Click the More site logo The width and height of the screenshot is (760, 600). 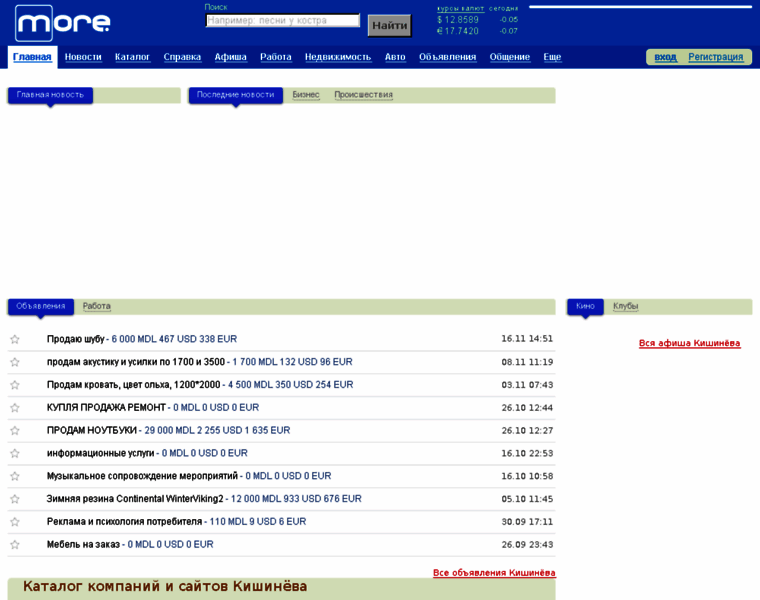(x=62, y=22)
